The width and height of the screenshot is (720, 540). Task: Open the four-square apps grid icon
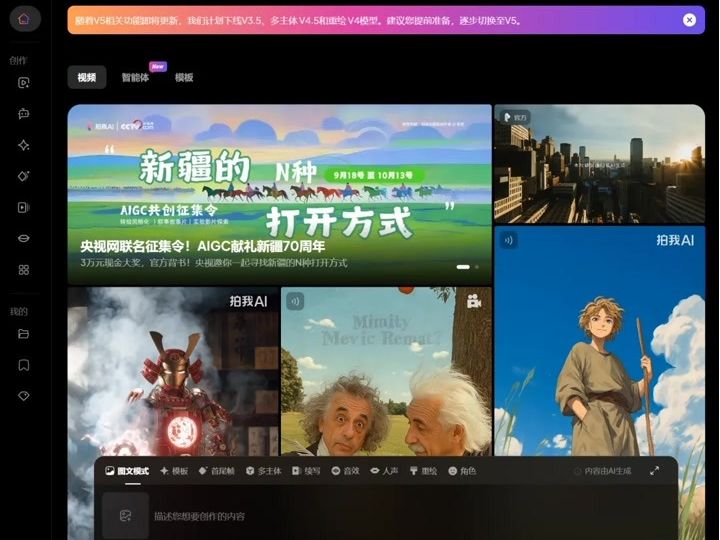click(24, 270)
